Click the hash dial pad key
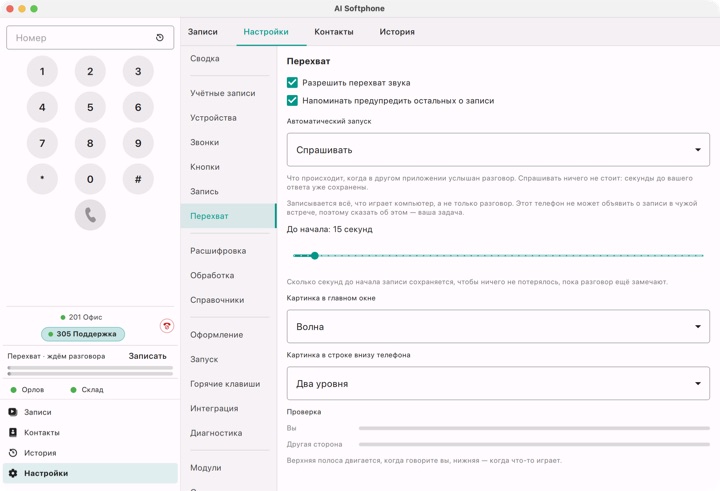Screen dimensions: 720x491 tap(138, 179)
